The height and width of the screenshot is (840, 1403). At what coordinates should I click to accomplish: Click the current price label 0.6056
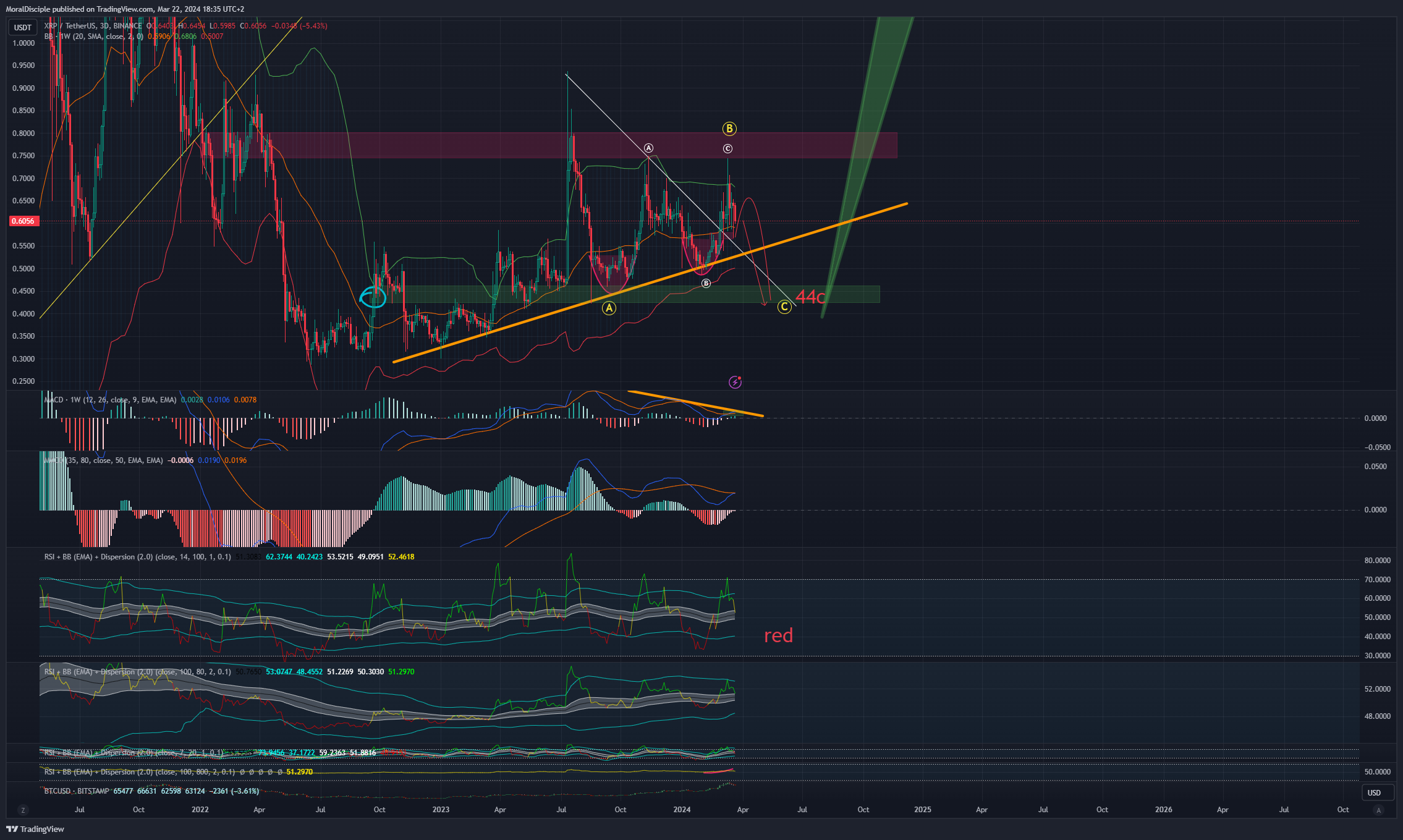(x=23, y=221)
